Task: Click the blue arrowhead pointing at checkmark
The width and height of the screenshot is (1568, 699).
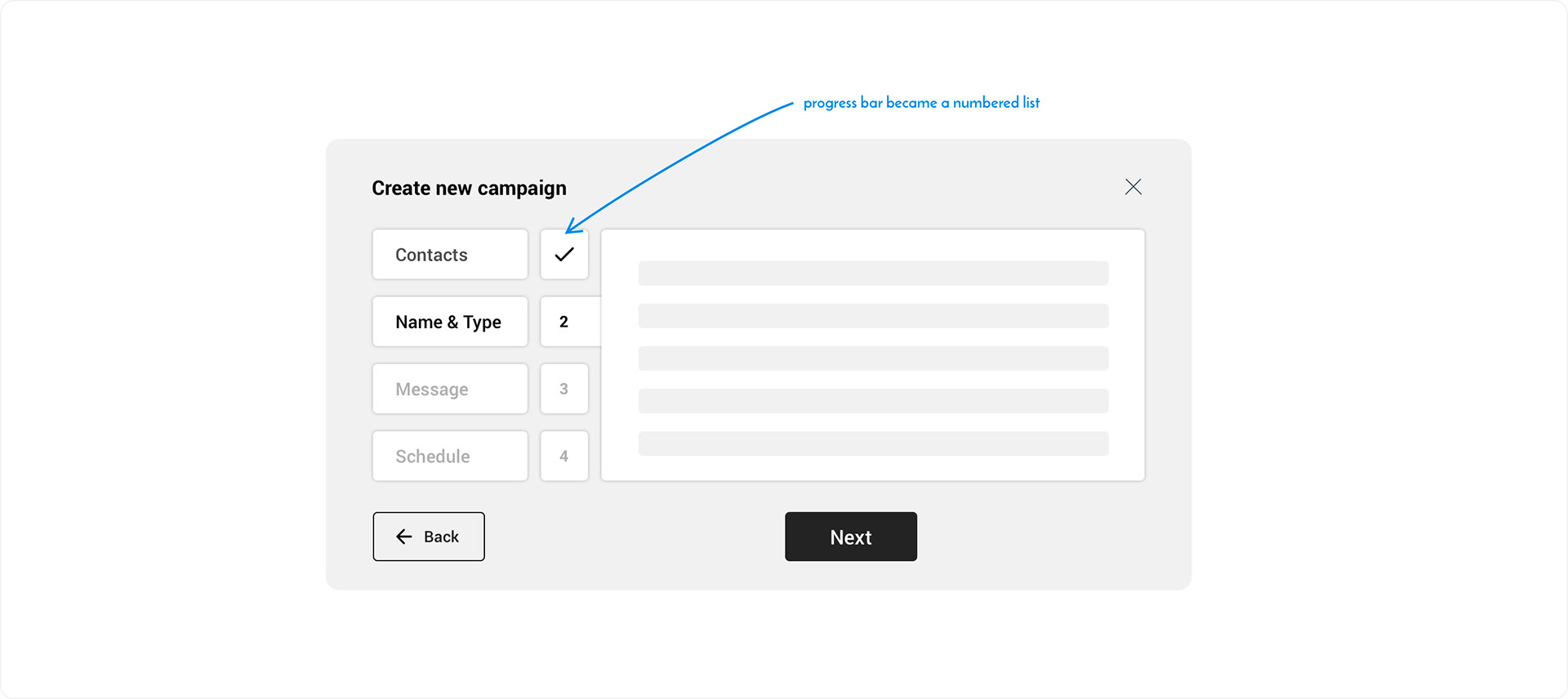Action: click(573, 225)
